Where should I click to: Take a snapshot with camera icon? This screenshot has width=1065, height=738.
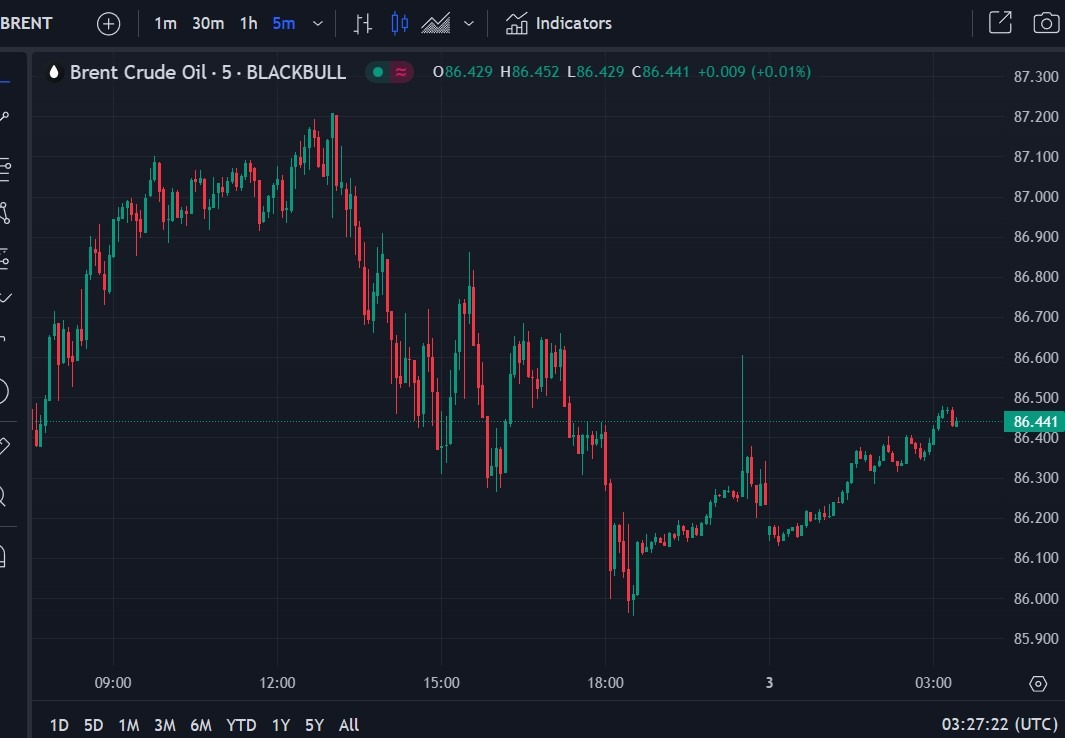(x=1047, y=23)
